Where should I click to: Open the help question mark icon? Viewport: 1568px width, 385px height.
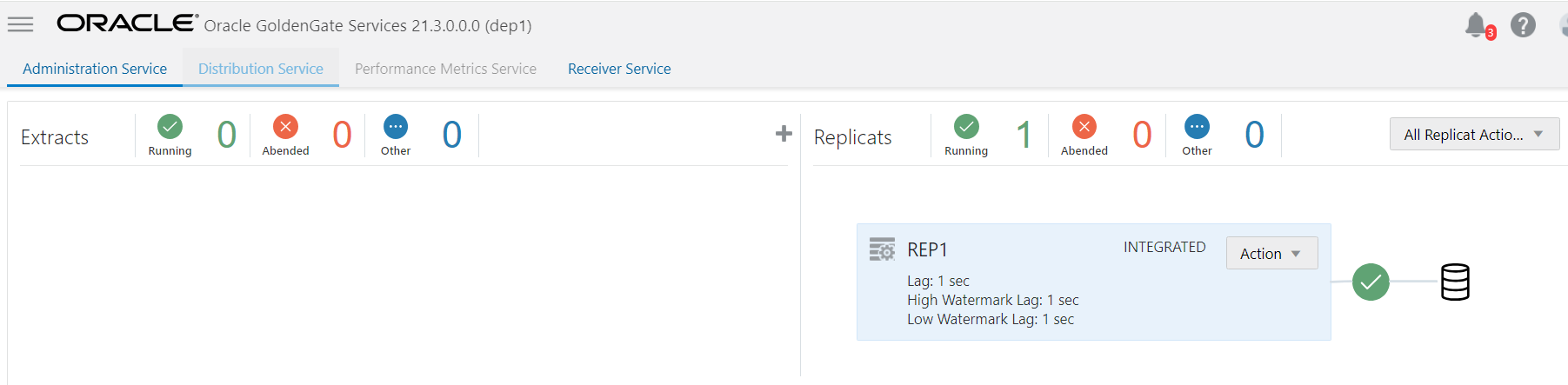pos(1523,25)
